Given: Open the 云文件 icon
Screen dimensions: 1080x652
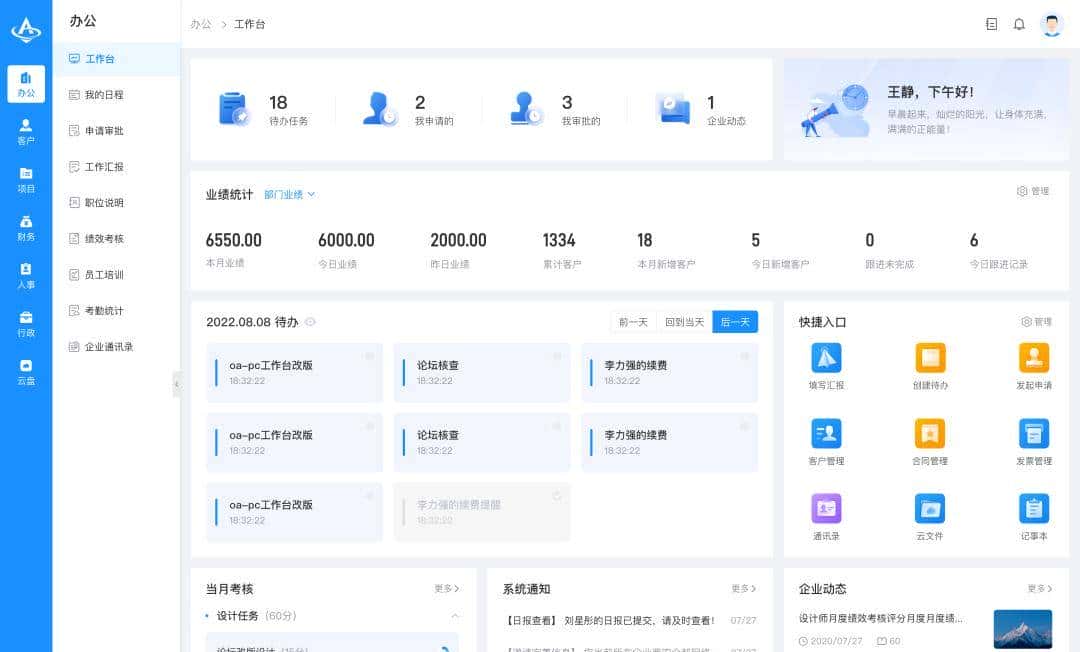Looking at the screenshot, I should coord(931,510).
